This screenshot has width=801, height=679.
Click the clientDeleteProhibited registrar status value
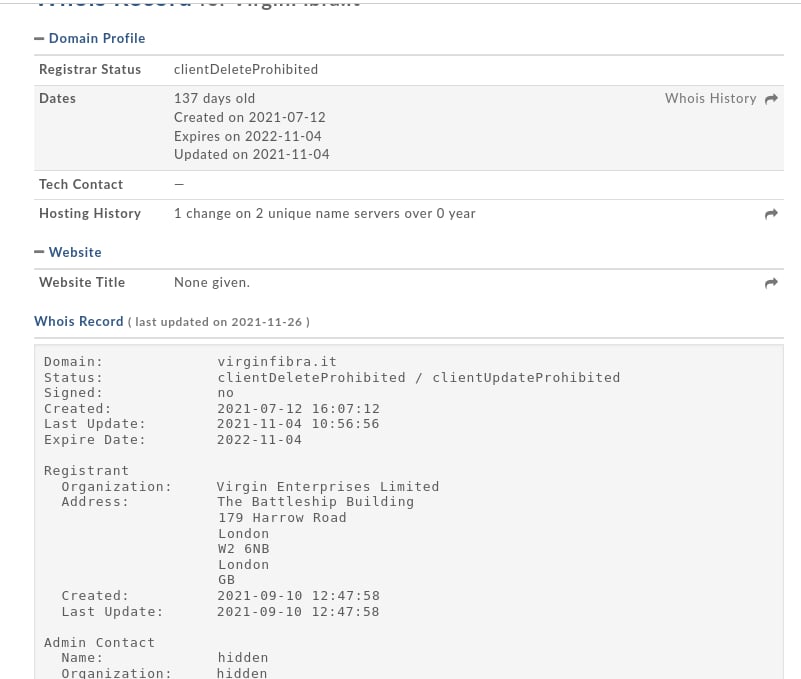coord(246,69)
